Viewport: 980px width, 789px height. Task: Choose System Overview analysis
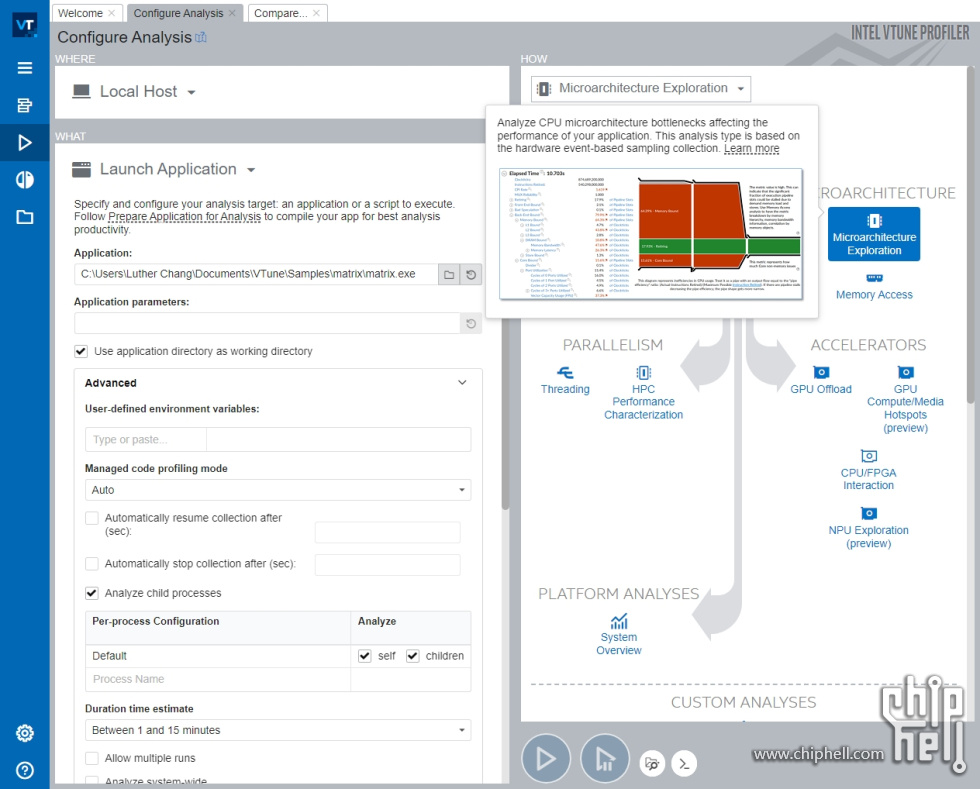619,635
